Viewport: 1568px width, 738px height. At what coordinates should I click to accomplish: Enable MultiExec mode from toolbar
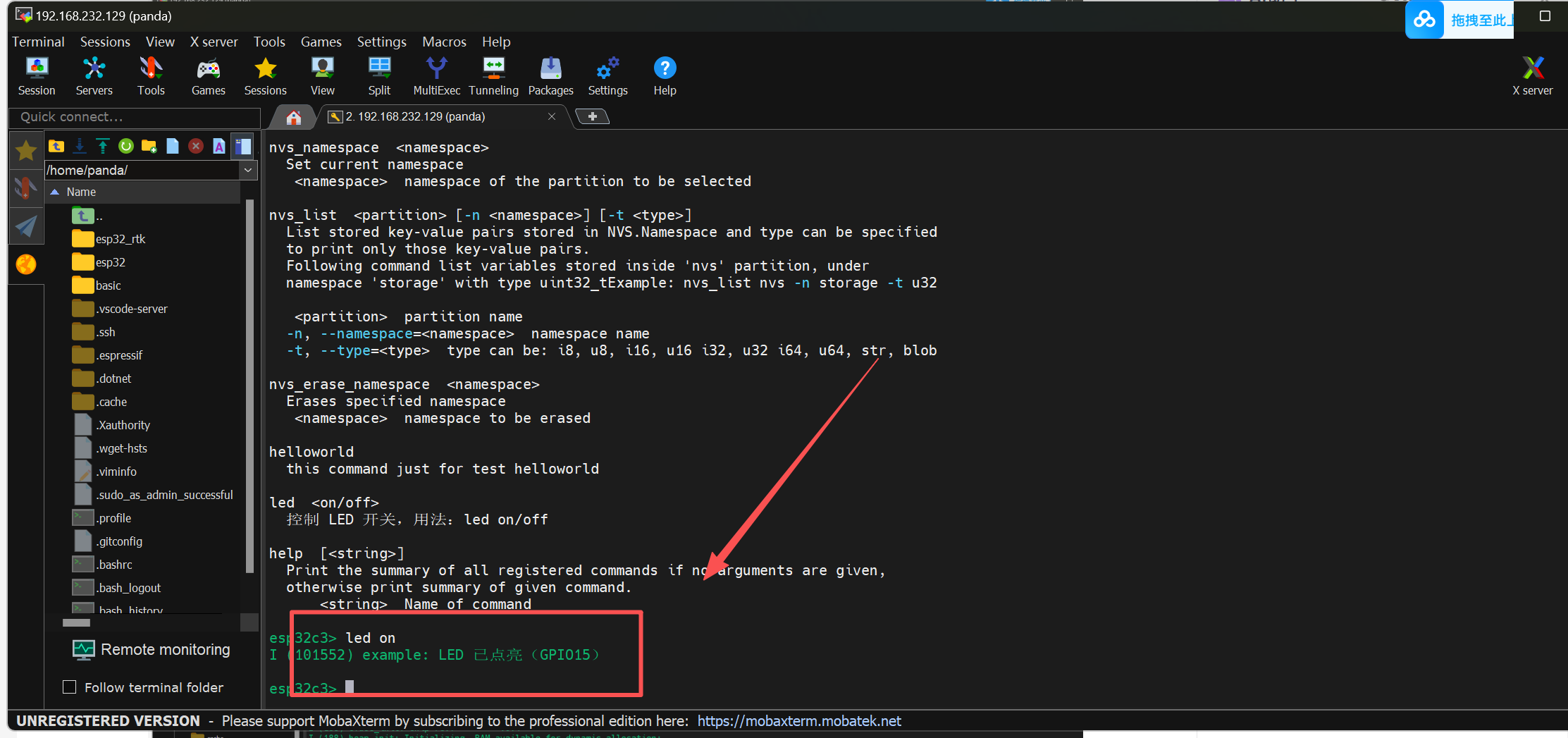(x=436, y=76)
